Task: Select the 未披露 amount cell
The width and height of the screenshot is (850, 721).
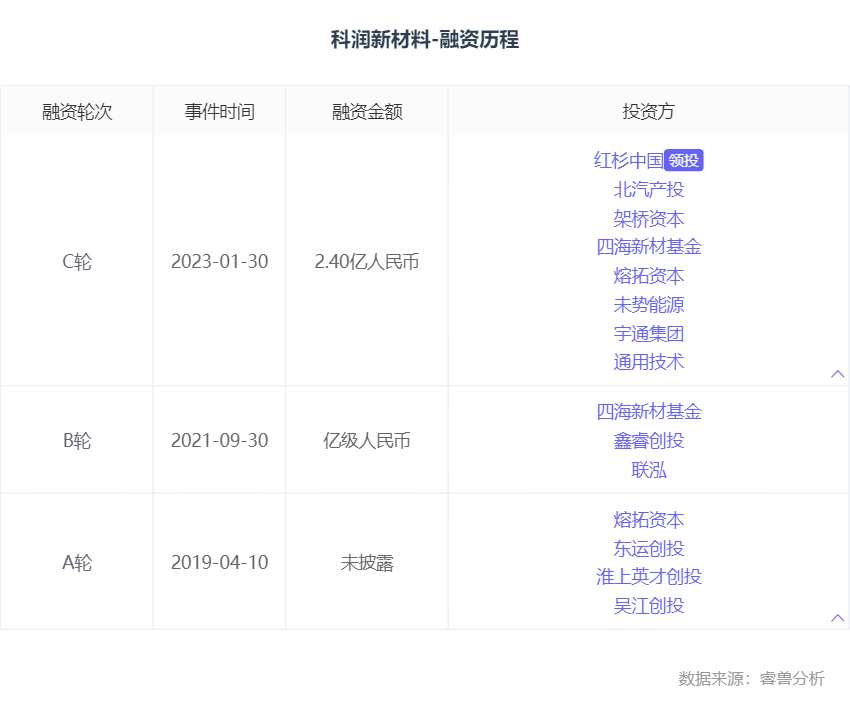Action: tap(367, 563)
